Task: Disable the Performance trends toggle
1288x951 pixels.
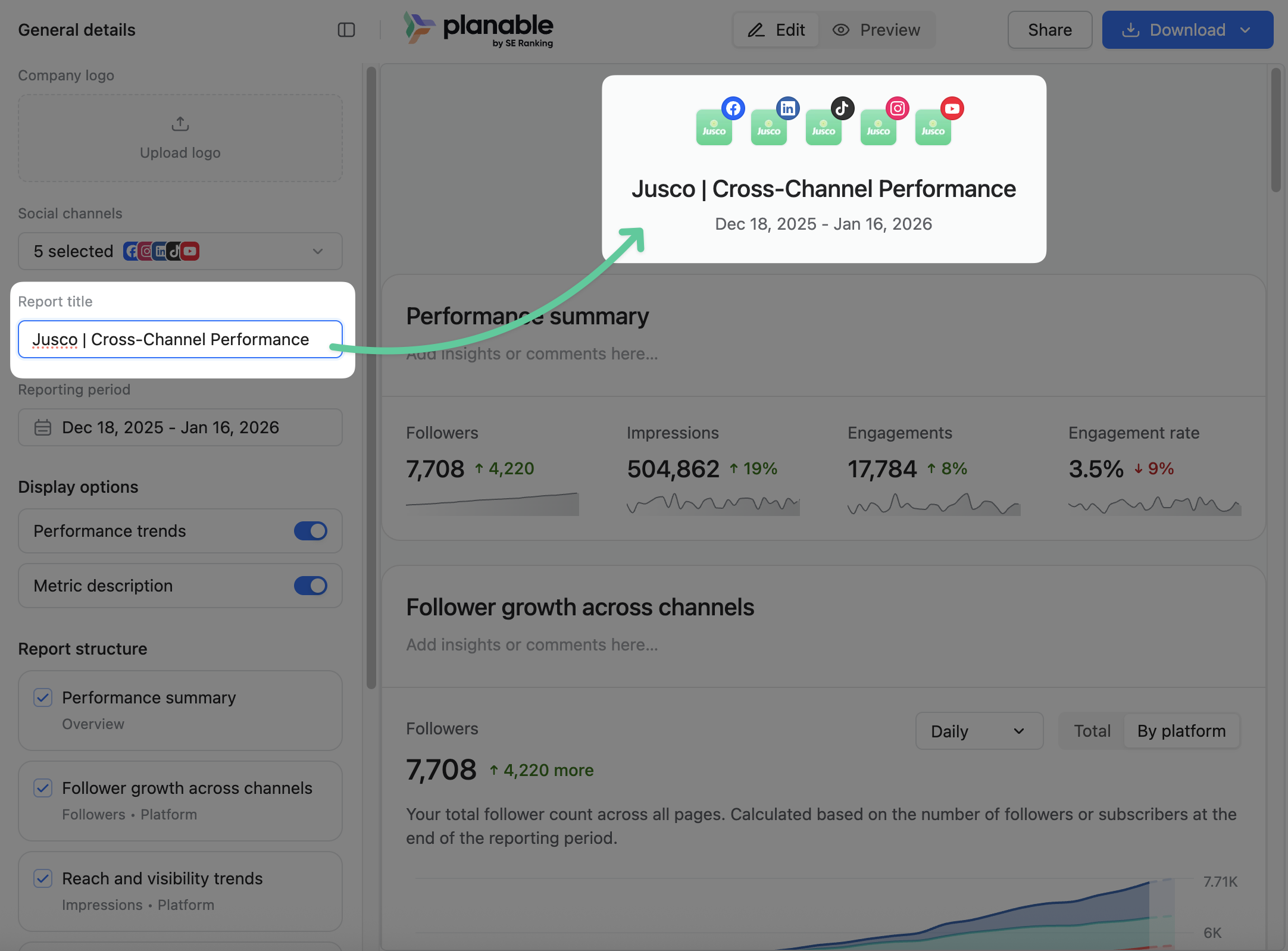Action: point(310,531)
